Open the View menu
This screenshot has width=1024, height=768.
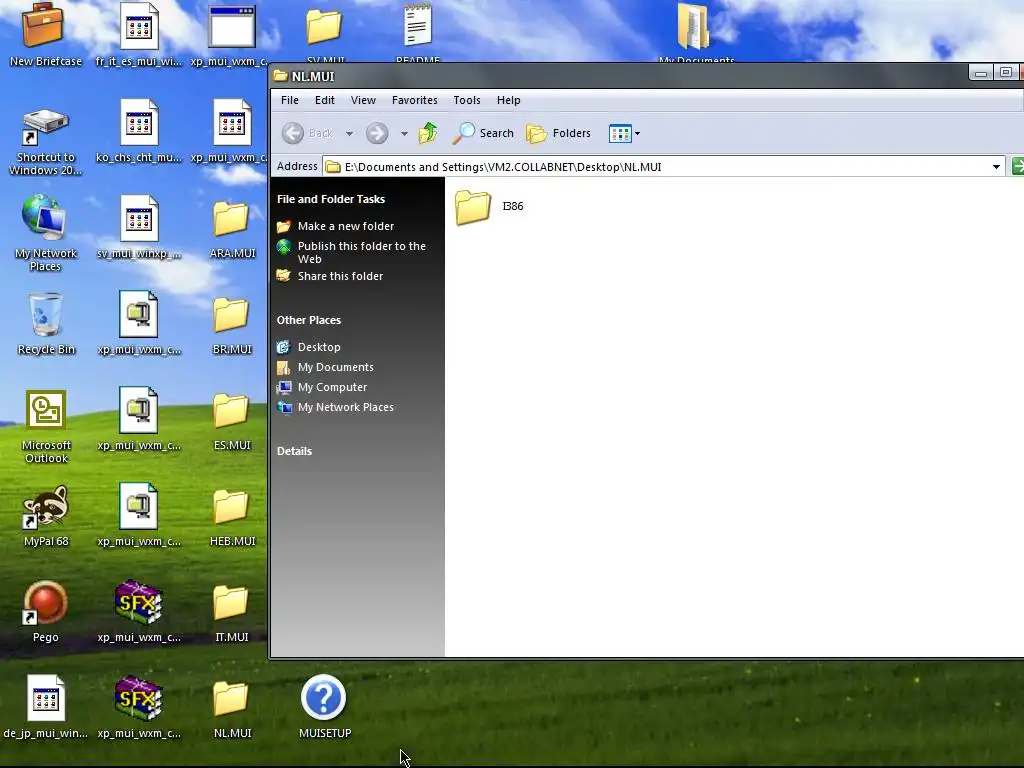(363, 100)
